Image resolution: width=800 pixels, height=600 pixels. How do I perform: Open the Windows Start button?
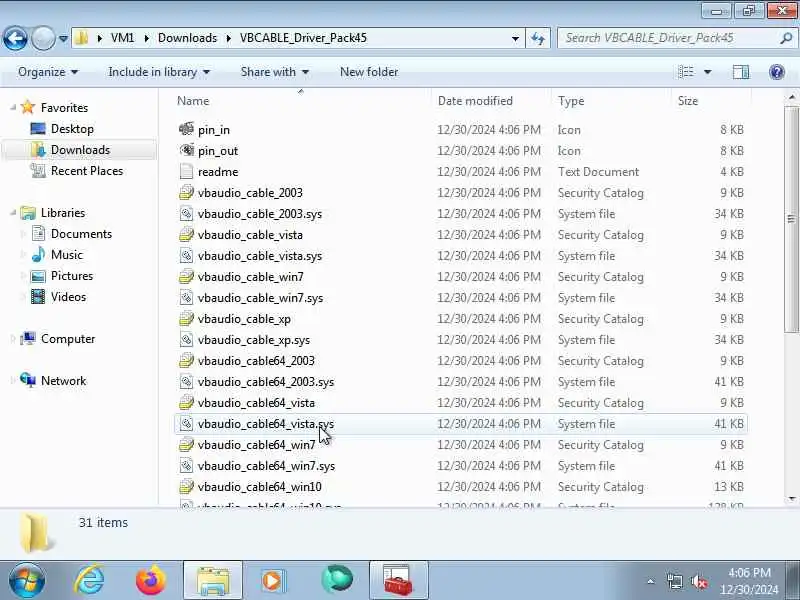click(27, 580)
